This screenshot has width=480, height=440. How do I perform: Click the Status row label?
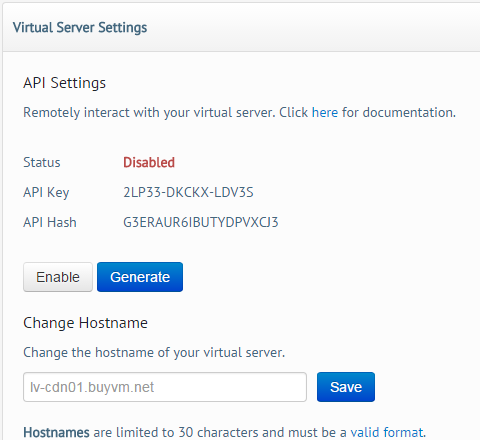tap(42, 162)
